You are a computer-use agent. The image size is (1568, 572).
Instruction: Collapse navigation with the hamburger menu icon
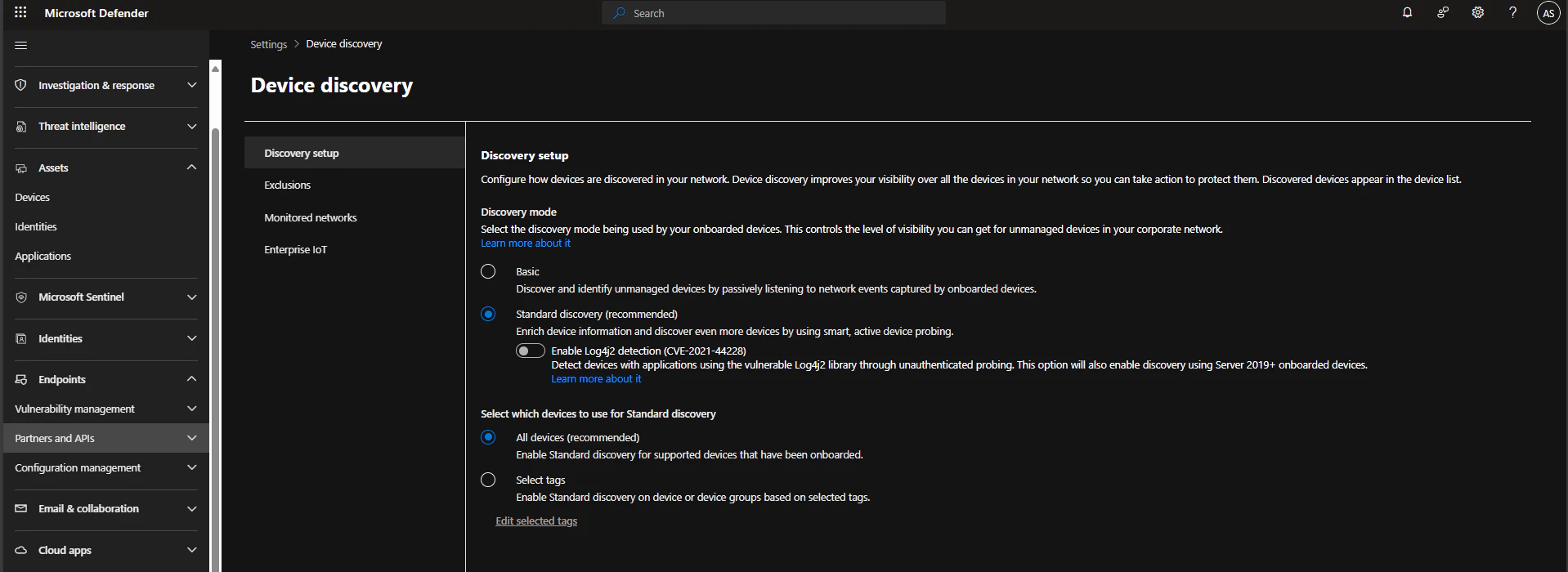tap(21, 45)
